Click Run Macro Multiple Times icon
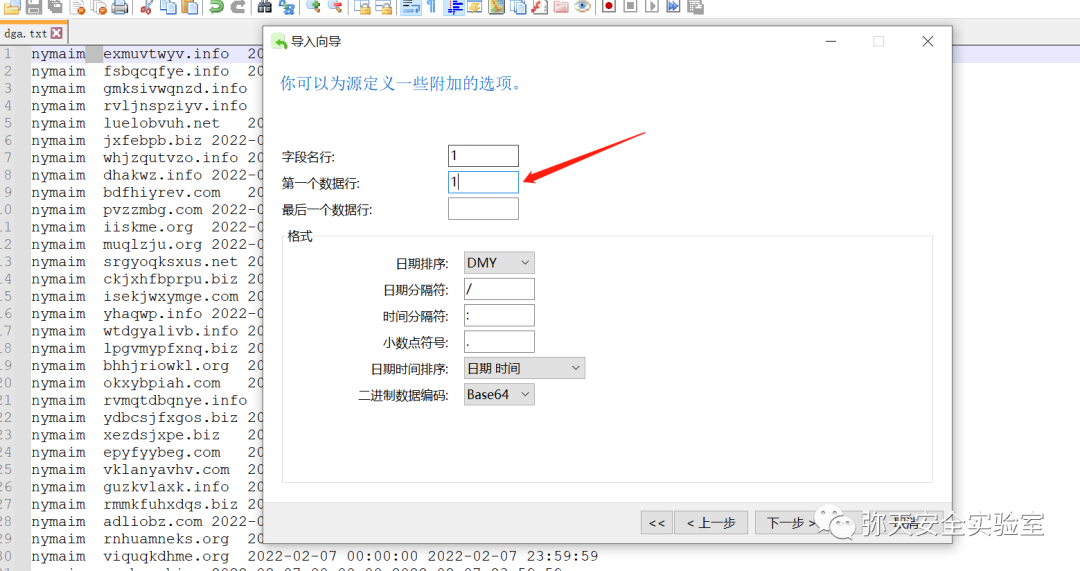The width and height of the screenshot is (1080, 571). click(x=673, y=7)
